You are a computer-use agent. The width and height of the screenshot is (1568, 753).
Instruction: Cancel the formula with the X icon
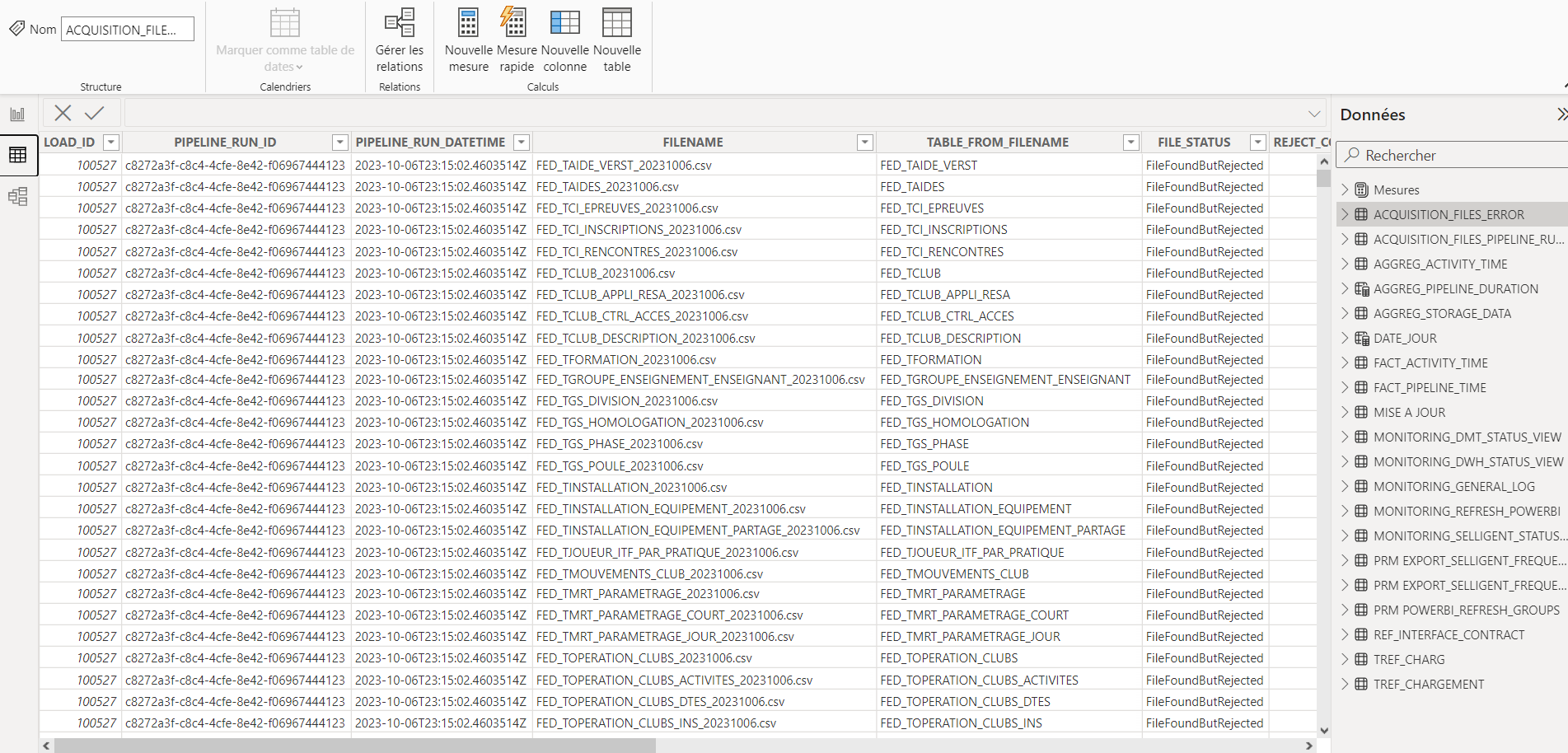click(63, 113)
